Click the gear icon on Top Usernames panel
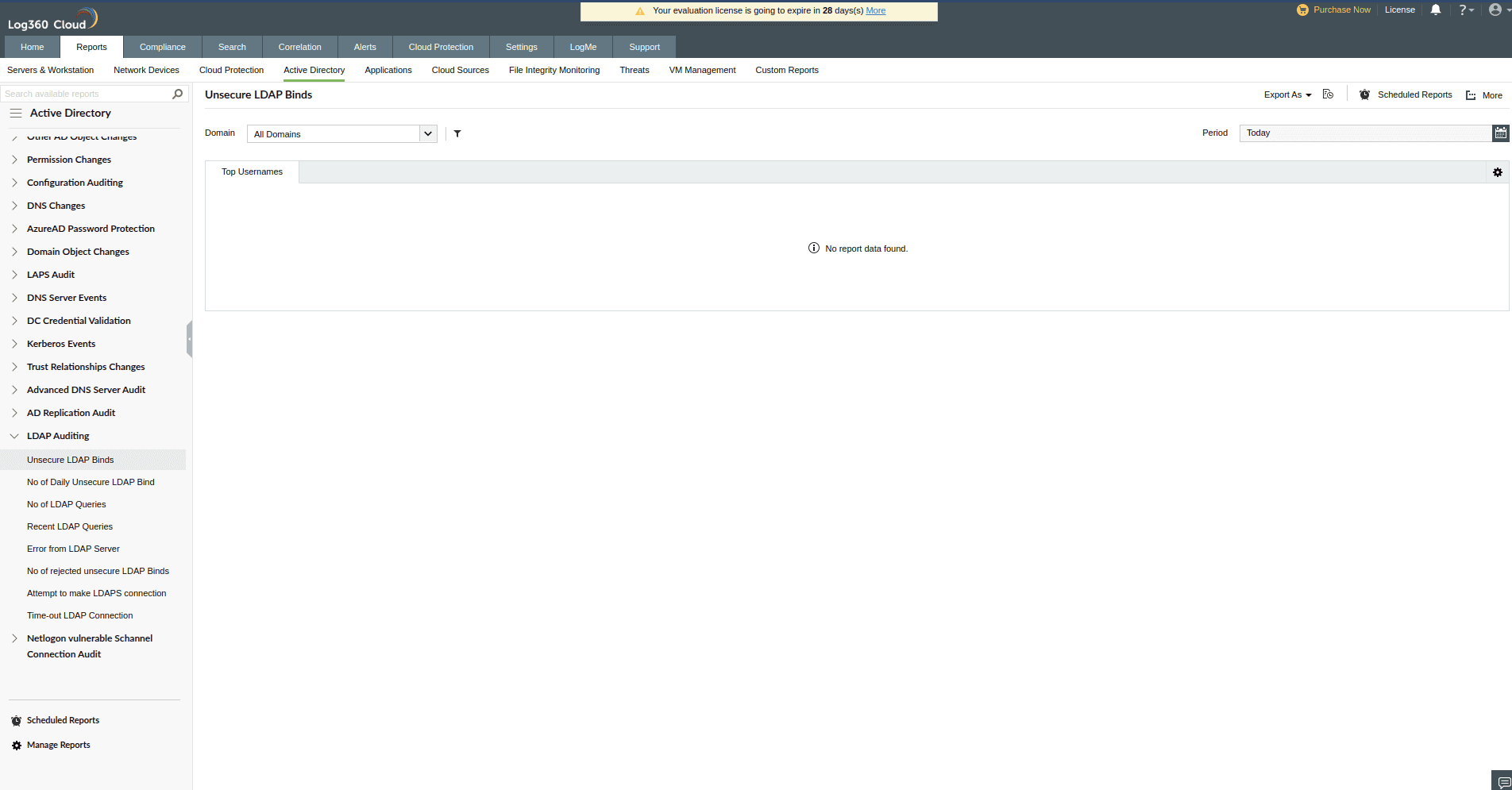1512x790 pixels. click(x=1498, y=171)
